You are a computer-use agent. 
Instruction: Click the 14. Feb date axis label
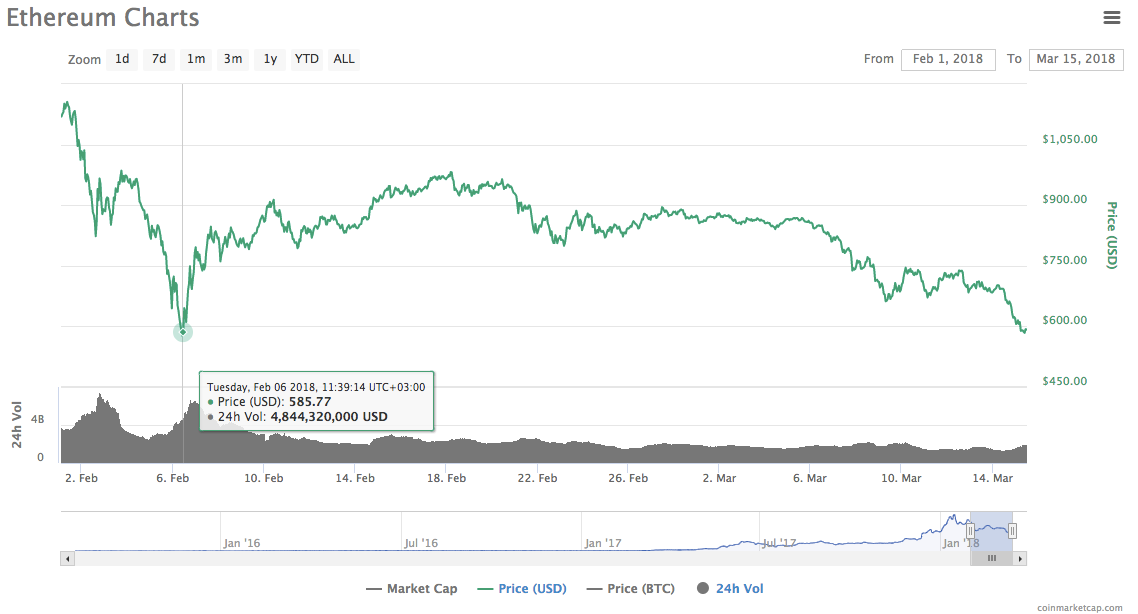tap(355, 478)
